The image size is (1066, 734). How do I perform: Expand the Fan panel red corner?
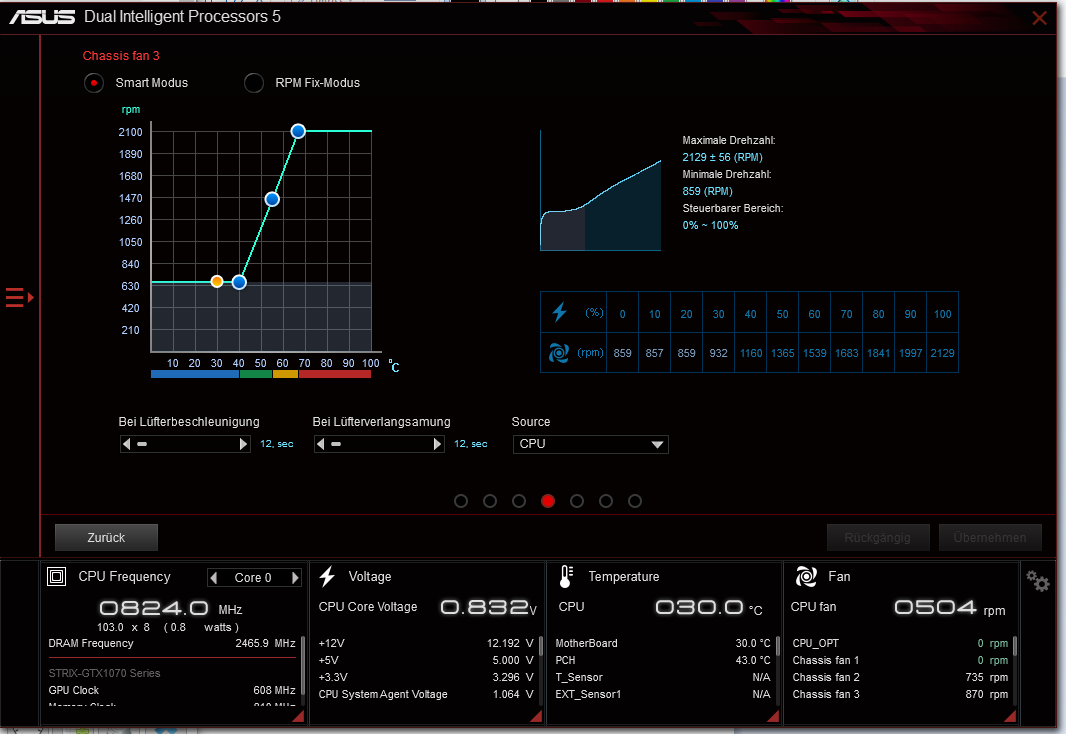[1010, 716]
